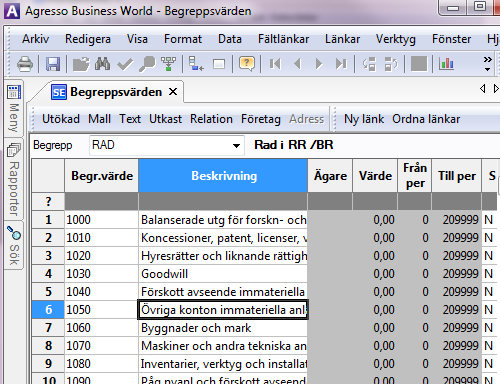This screenshot has height=384, width=500.
Task: Click the binoculars Find icon
Action: click(102, 63)
